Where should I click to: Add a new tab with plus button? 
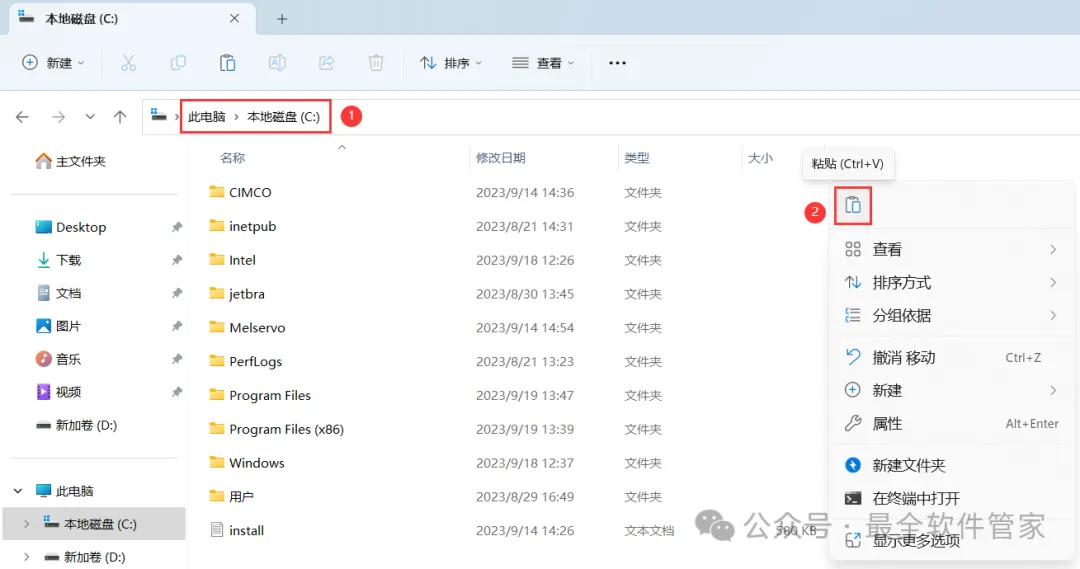pos(282,19)
